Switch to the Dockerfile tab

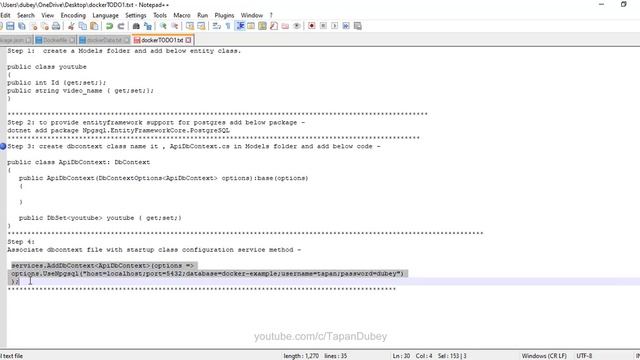[x=55, y=40]
